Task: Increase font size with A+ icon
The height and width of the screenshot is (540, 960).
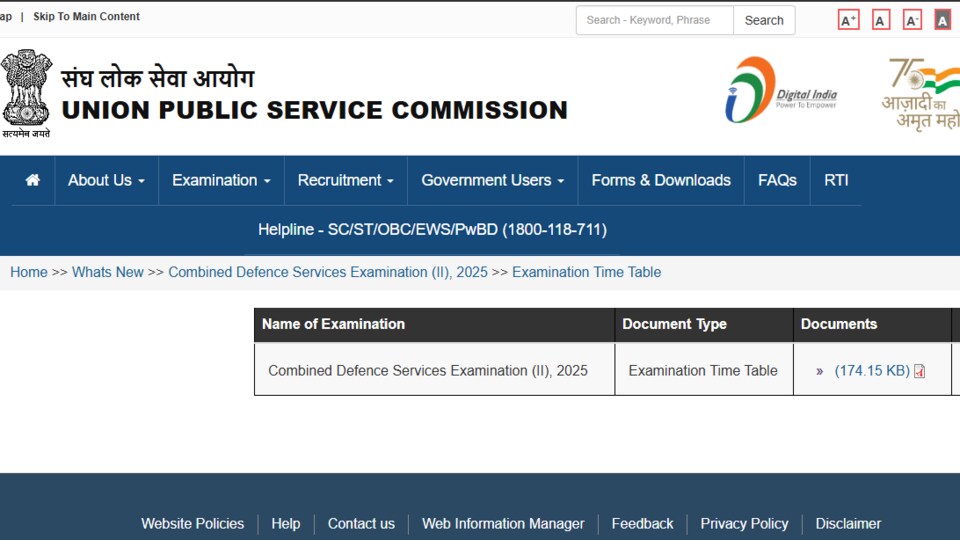Action: (x=849, y=20)
